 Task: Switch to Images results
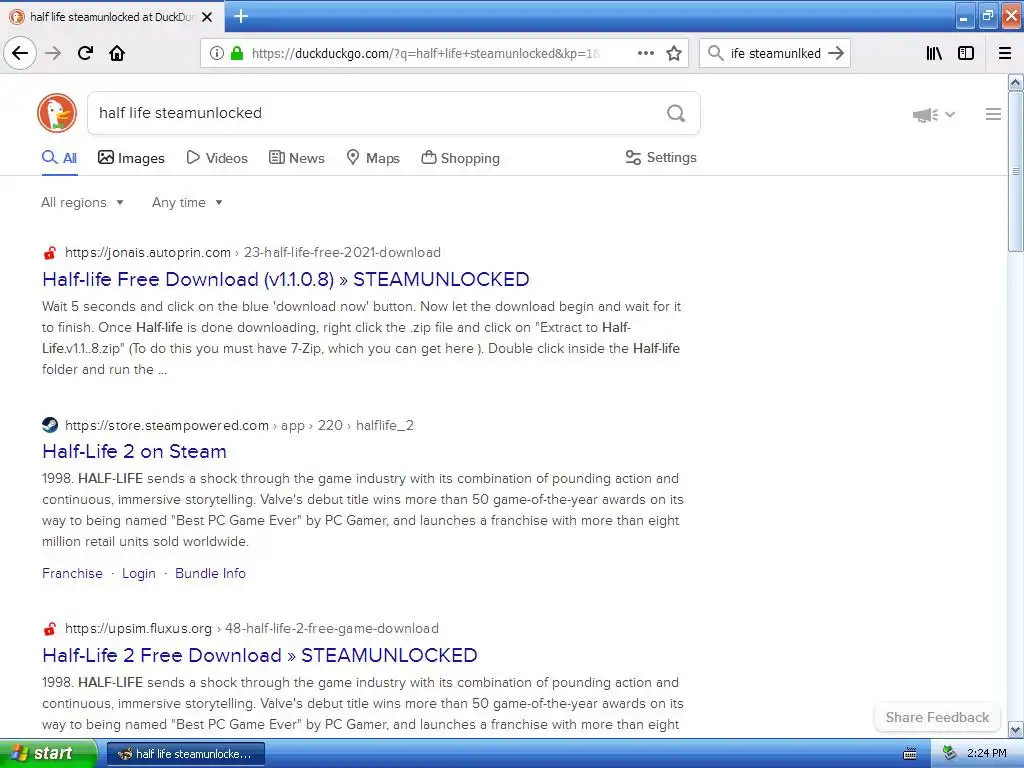131,158
